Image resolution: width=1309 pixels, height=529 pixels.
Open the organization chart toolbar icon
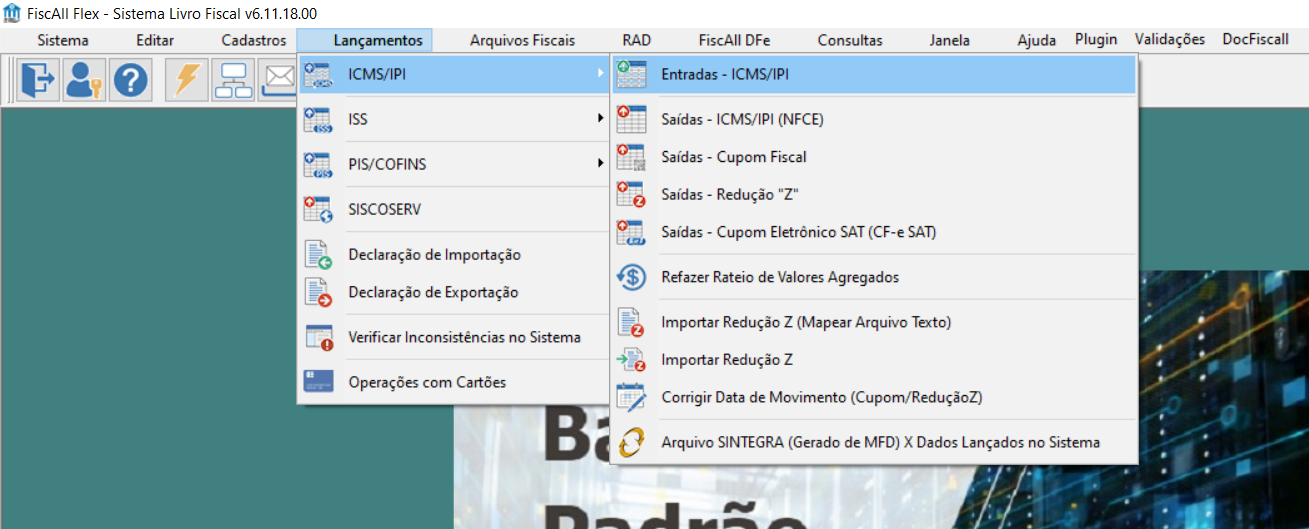coord(235,80)
